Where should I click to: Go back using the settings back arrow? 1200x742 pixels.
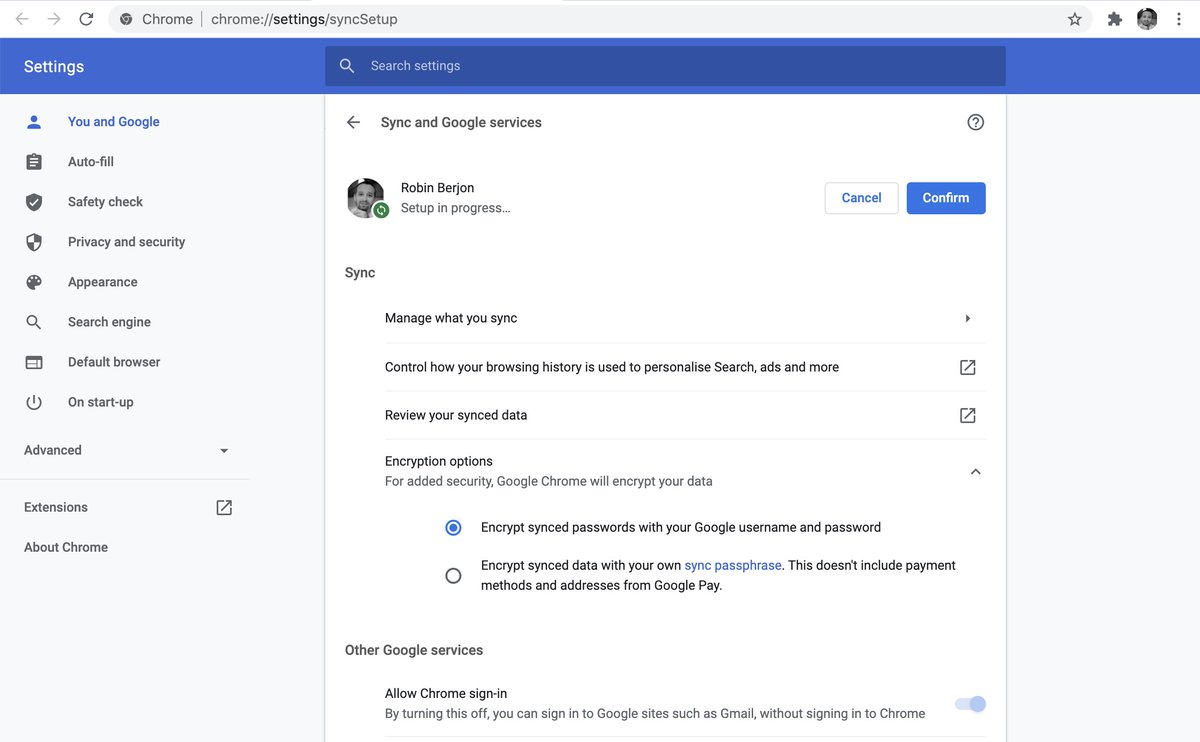353,122
